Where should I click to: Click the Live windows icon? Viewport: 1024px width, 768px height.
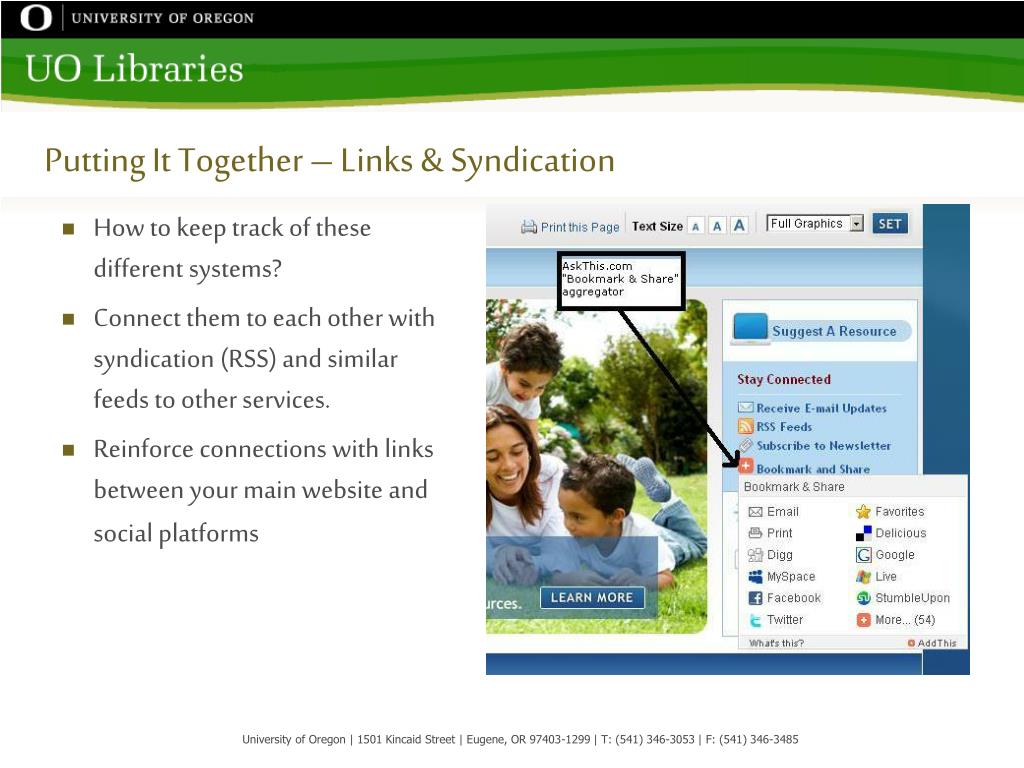coord(863,577)
